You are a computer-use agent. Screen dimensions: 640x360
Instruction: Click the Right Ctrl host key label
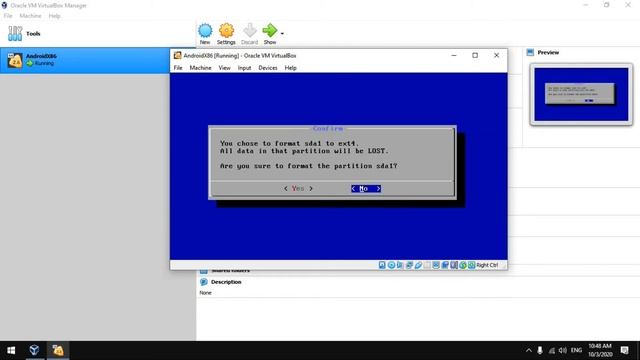487,265
